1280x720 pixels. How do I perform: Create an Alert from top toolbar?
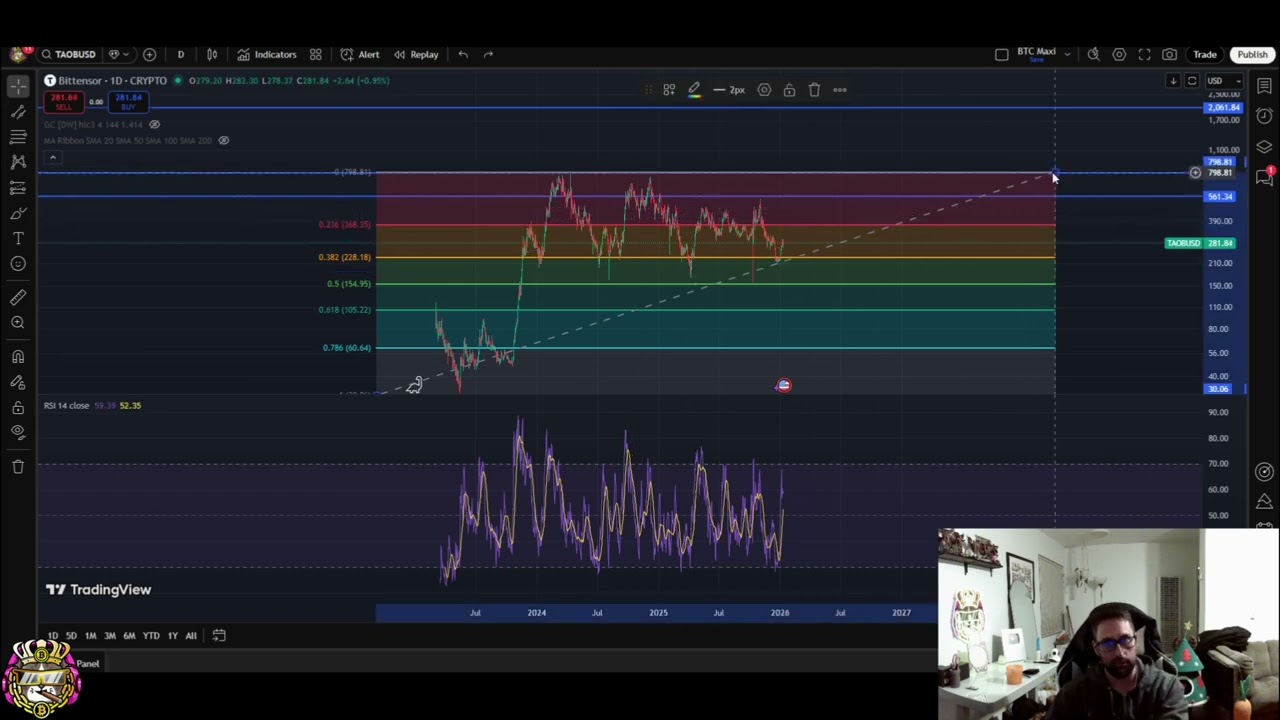[x=360, y=54]
